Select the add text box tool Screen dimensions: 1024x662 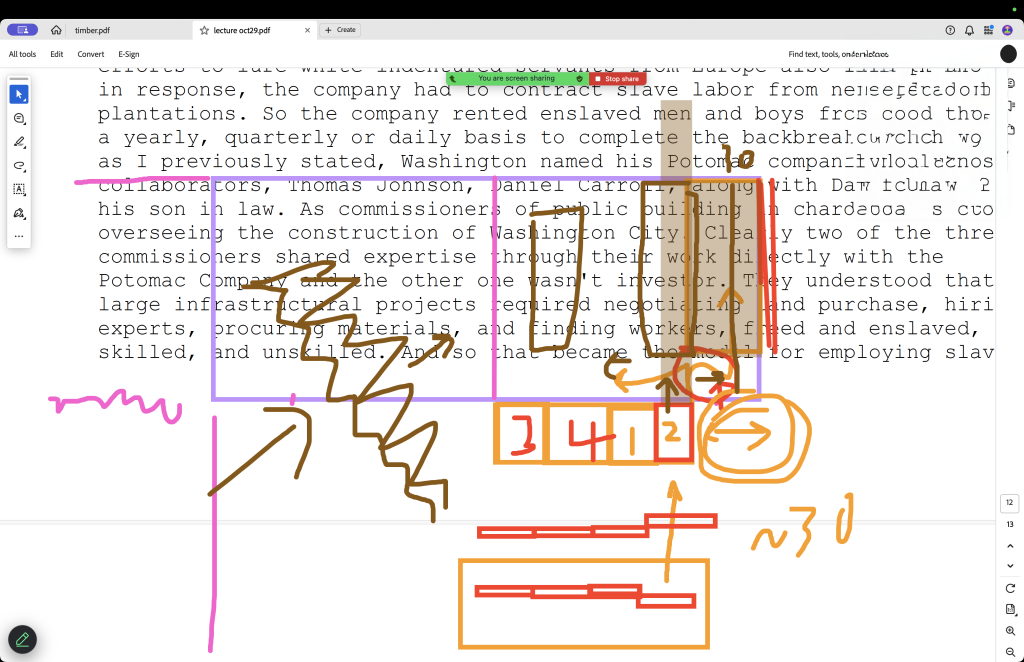pos(19,189)
